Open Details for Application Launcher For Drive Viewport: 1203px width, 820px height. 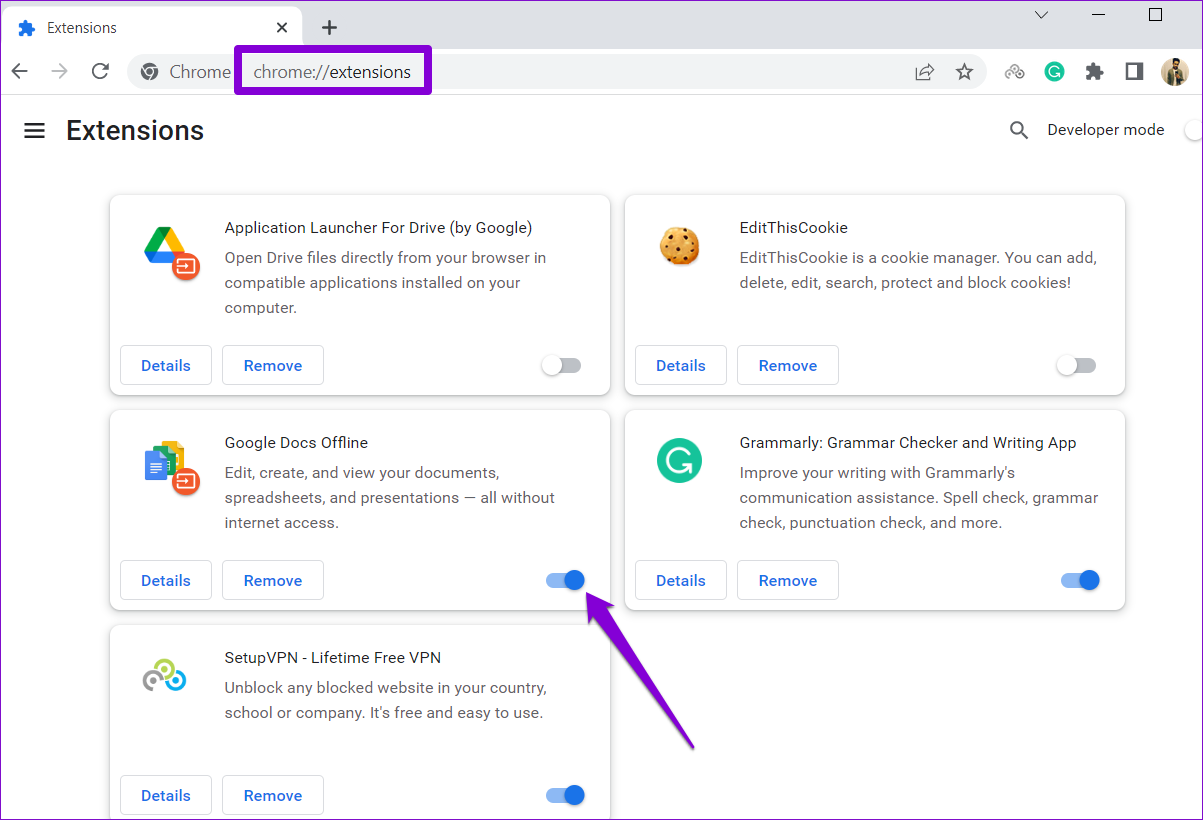(x=166, y=365)
